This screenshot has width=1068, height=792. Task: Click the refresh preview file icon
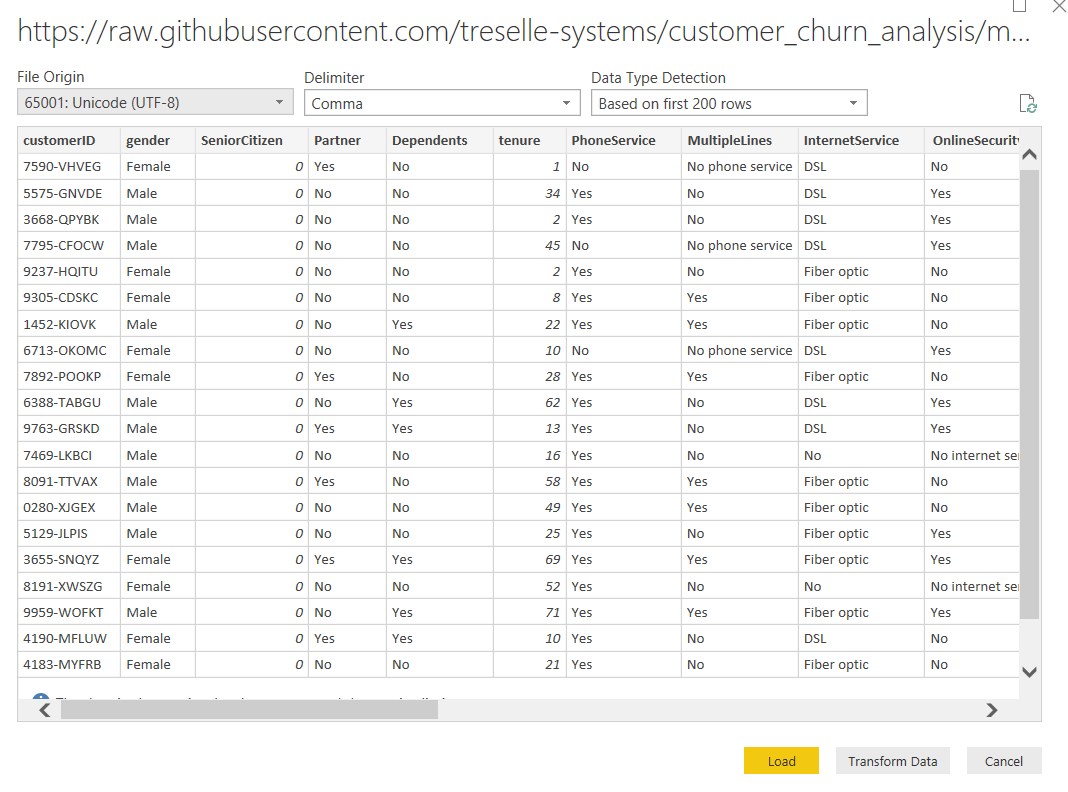click(1027, 104)
